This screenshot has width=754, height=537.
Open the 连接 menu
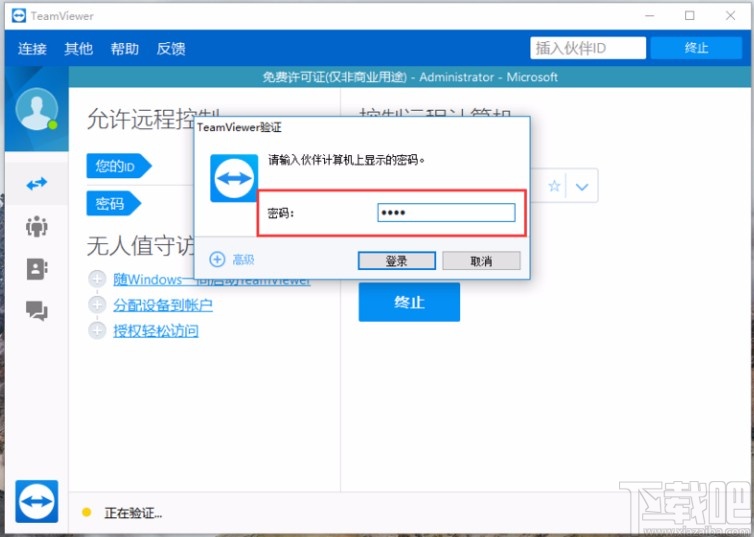pyautogui.click(x=32, y=49)
